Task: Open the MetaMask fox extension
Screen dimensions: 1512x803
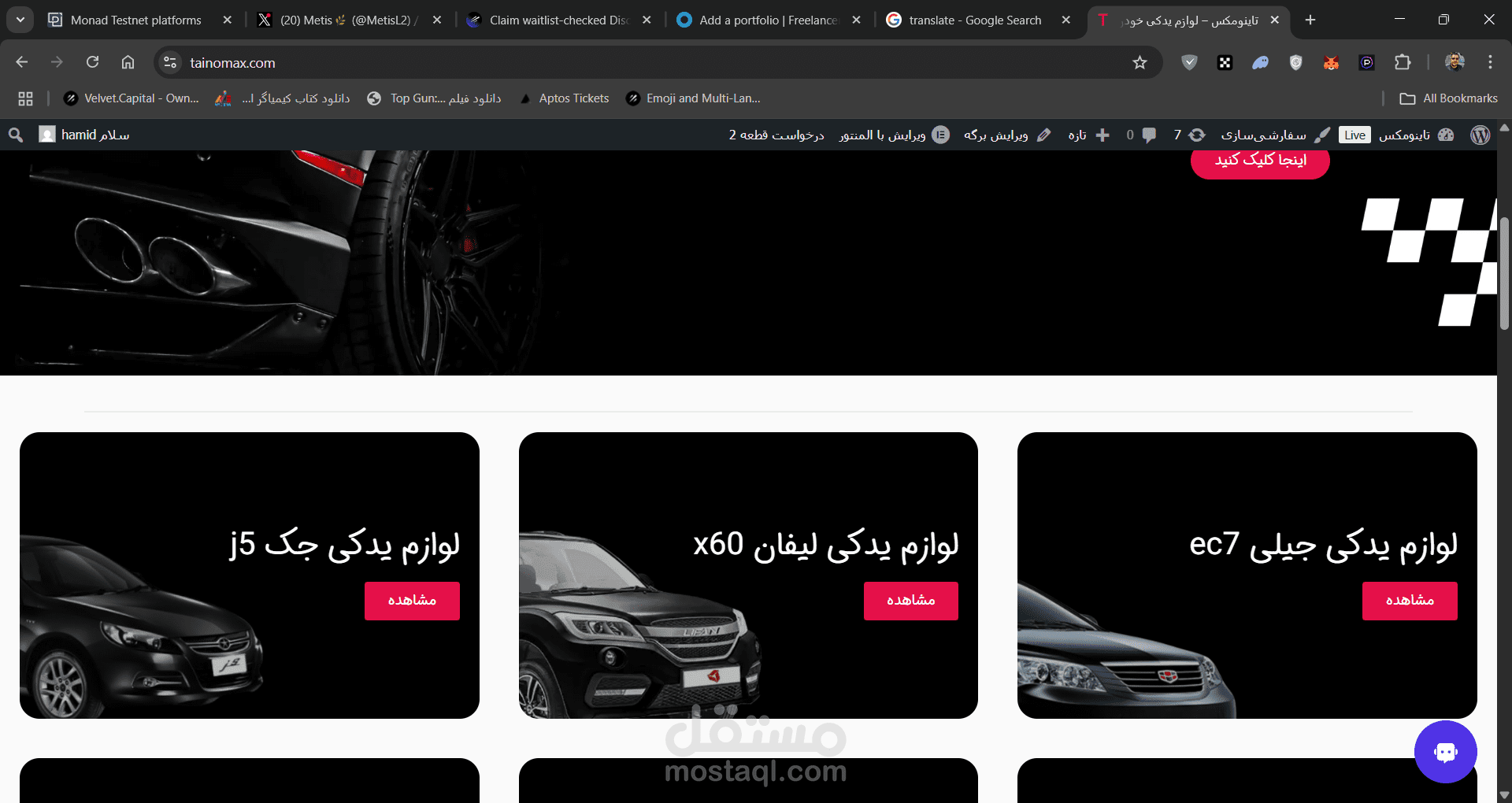Action: 1331,62
